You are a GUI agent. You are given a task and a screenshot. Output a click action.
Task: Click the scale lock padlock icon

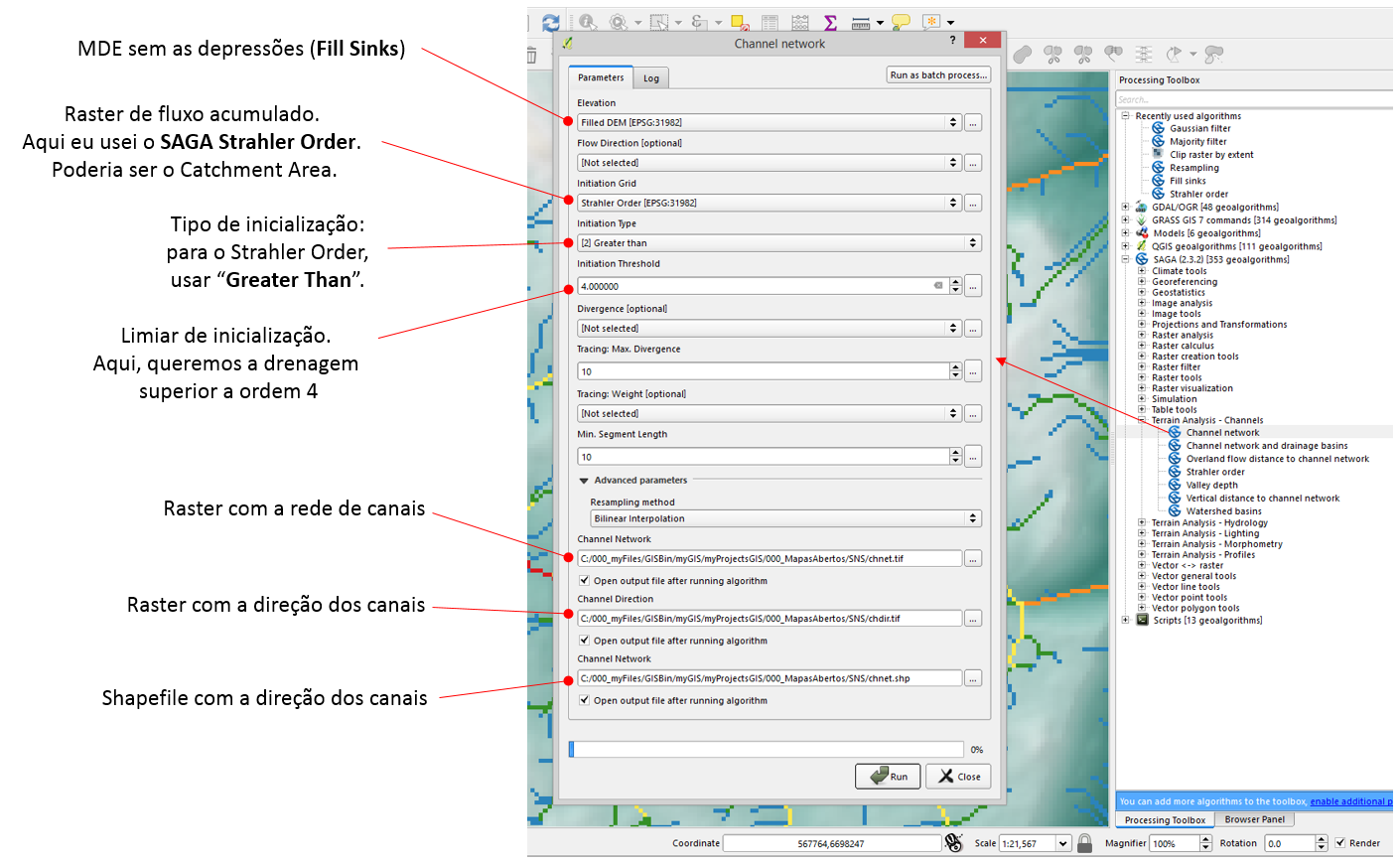click(1085, 843)
